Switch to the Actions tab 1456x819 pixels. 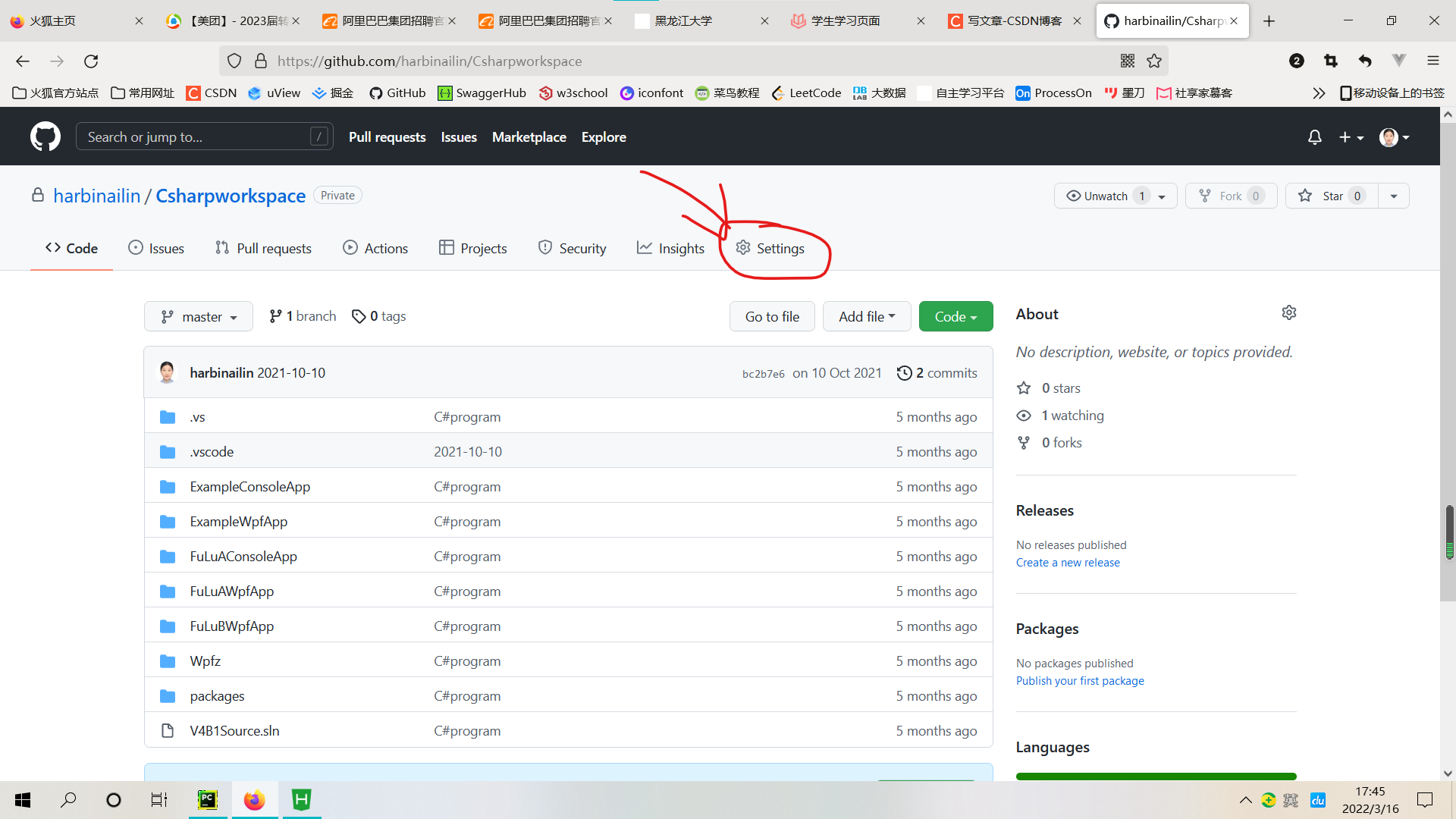coord(375,248)
